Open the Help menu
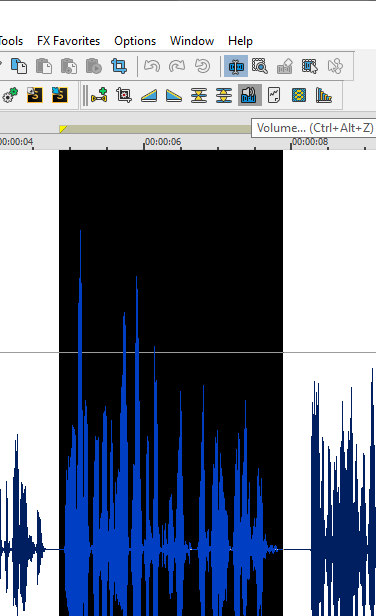The height and width of the screenshot is (616, 376). (x=240, y=41)
